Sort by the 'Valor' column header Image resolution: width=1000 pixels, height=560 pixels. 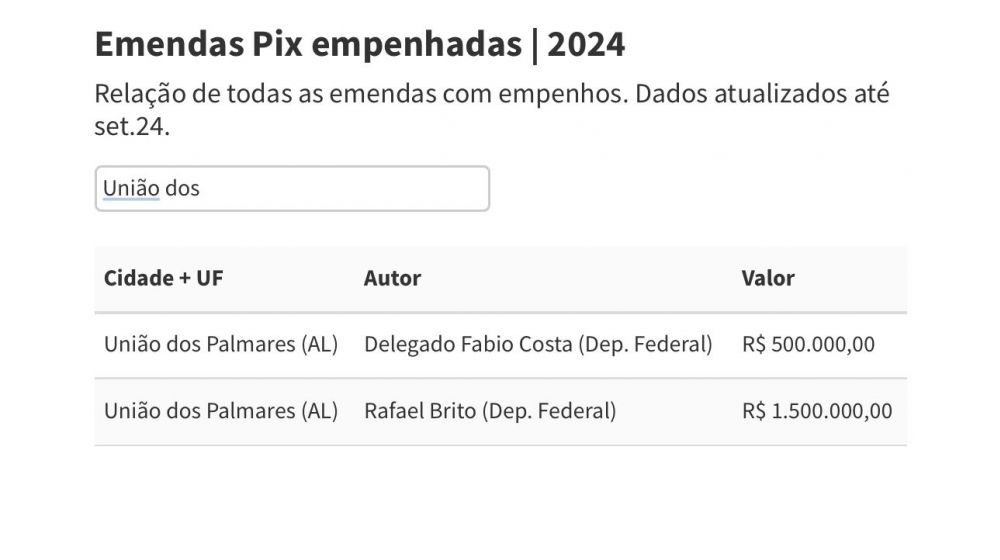point(768,278)
